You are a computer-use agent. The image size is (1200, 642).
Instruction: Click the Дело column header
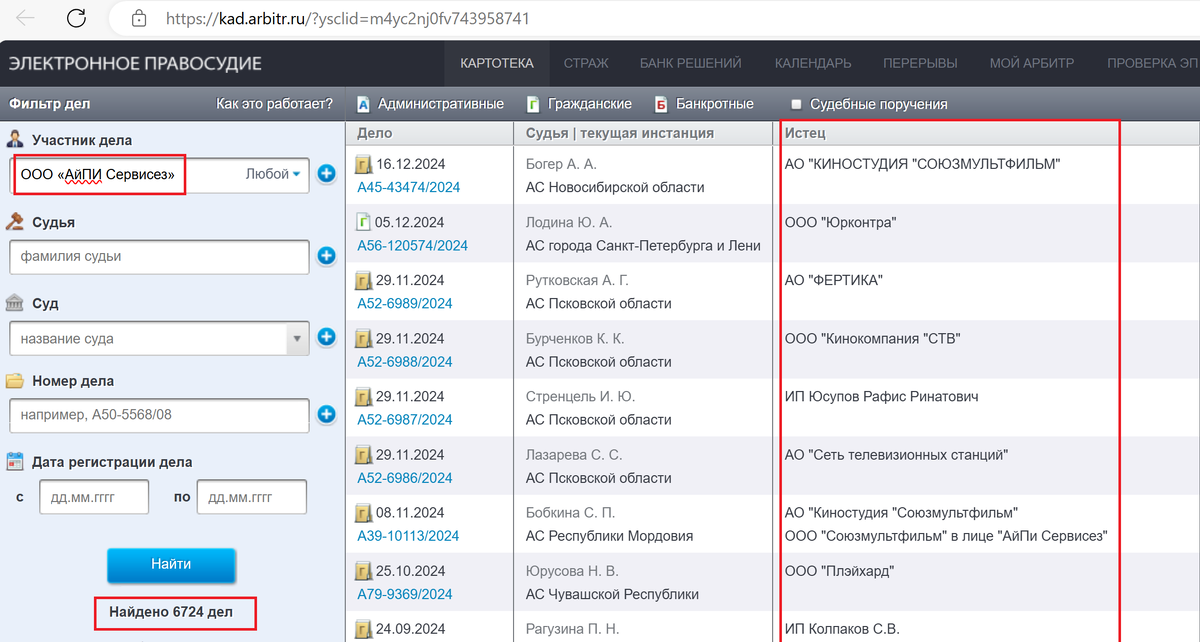point(374,133)
